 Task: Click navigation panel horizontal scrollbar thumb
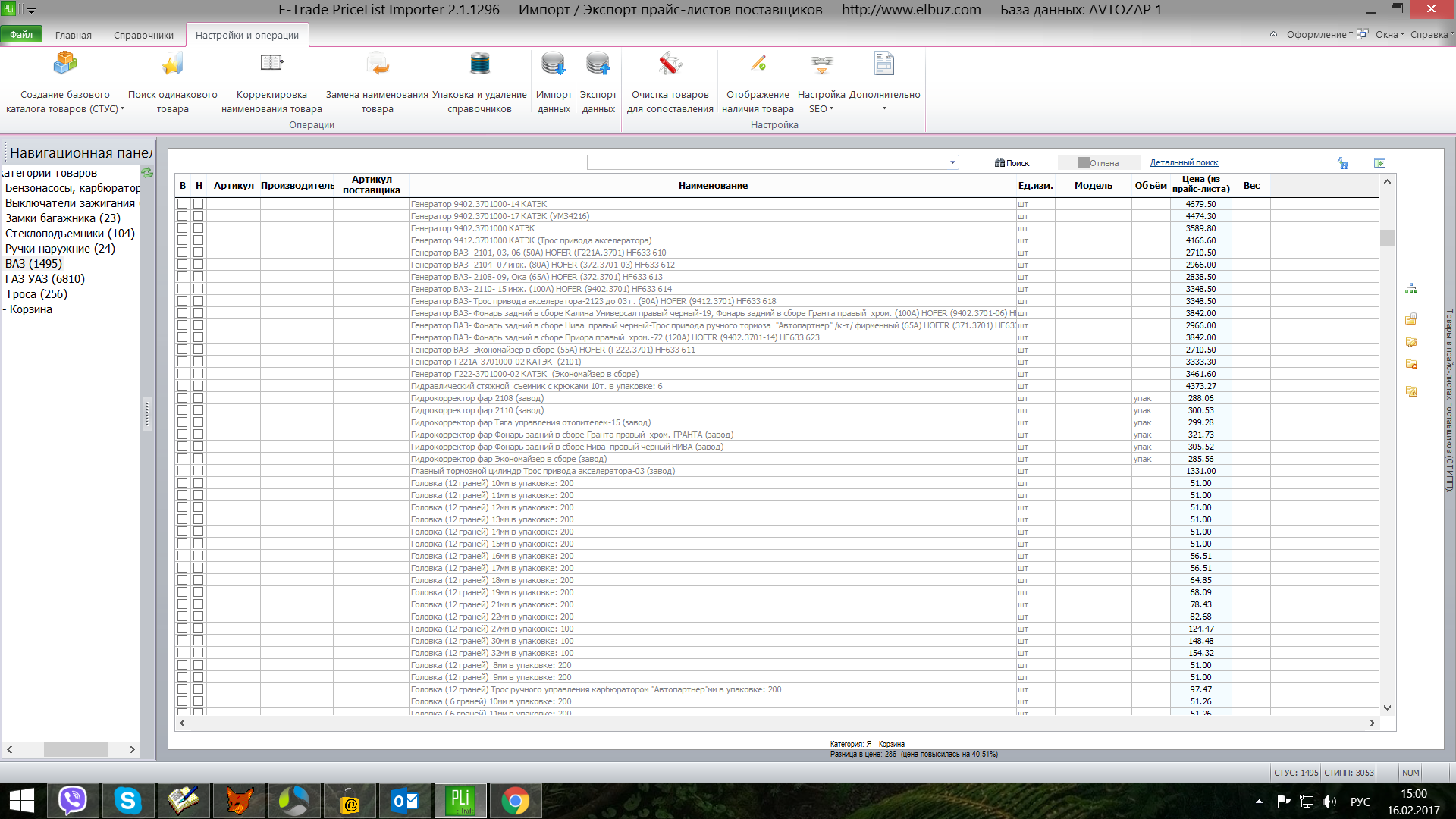tap(75, 749)
